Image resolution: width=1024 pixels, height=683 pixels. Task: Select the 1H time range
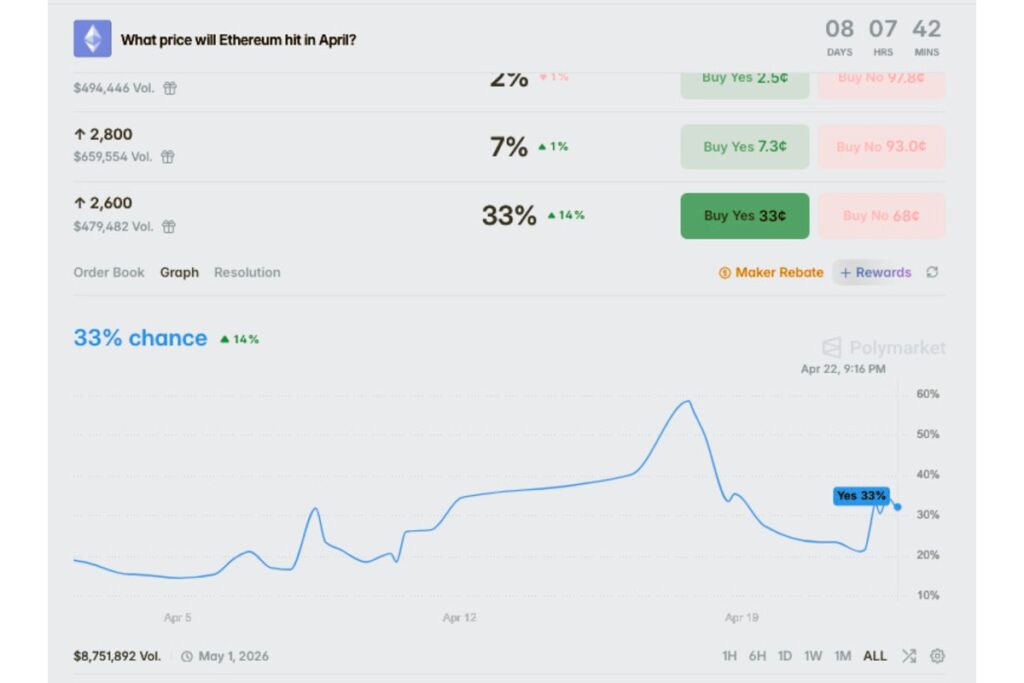click(729, 656)
